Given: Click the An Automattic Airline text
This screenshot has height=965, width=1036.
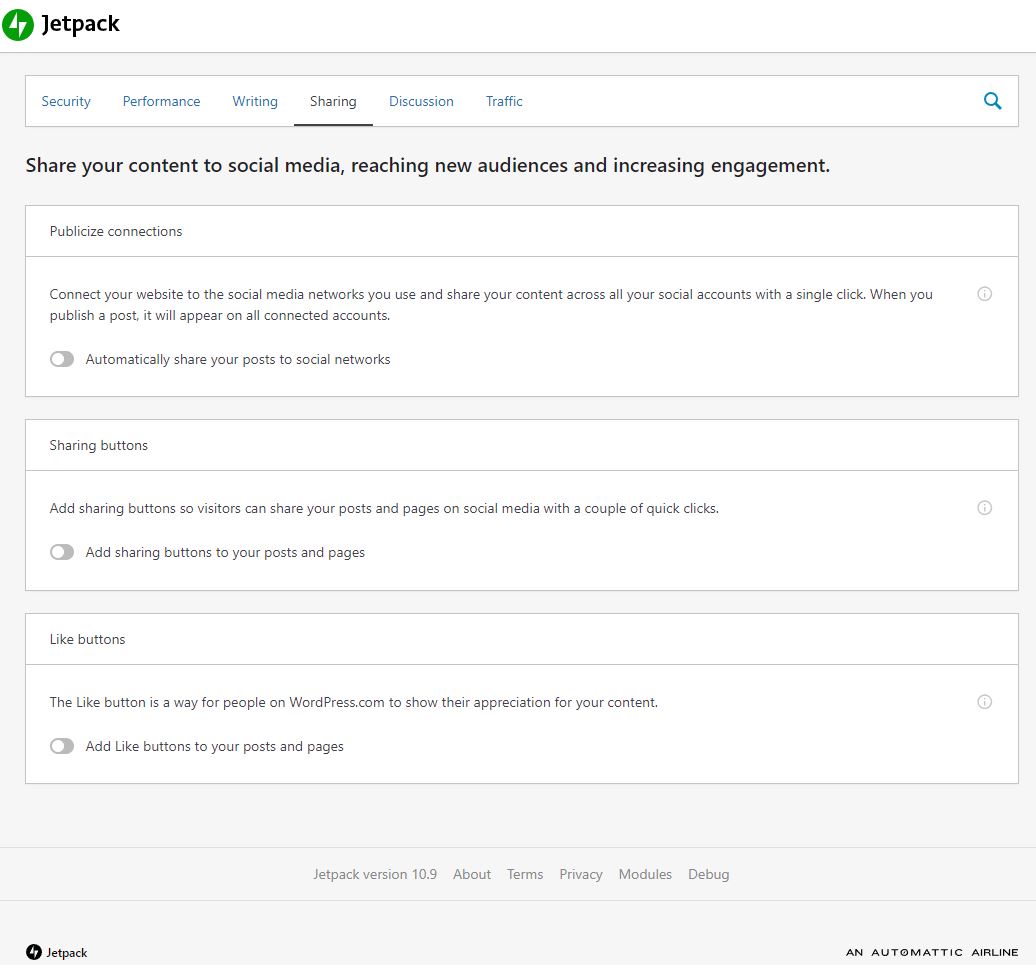Looking at the screenshot, I should [931, 952].
